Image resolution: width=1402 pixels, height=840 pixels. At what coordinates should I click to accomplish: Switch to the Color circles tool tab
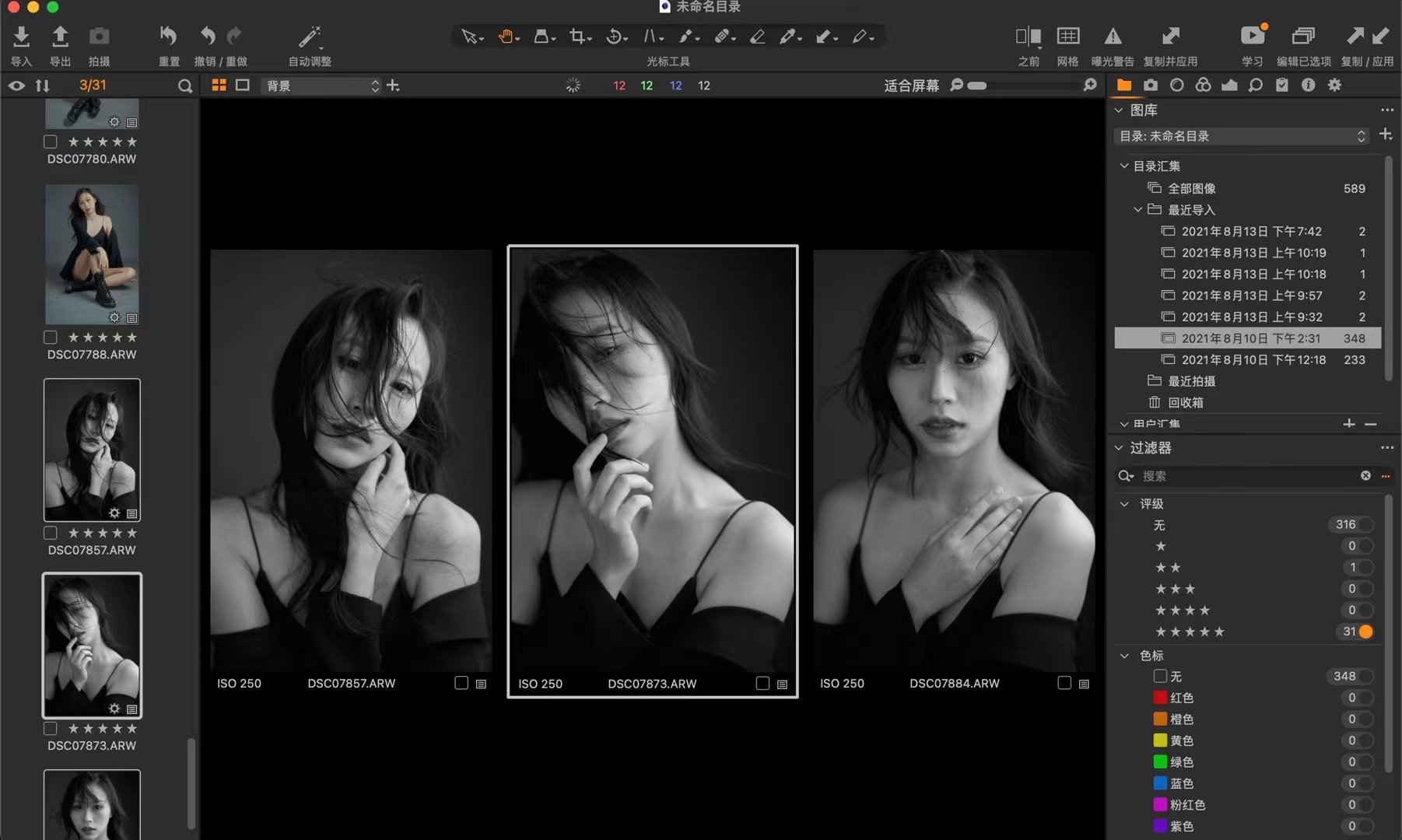pos(1203,86)
